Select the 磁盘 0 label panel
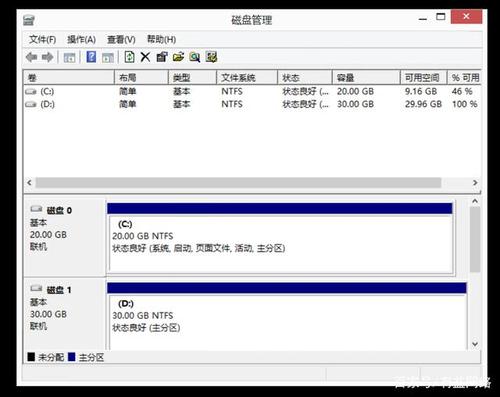The height and width of the screenshot is (397, 500). 65,238
